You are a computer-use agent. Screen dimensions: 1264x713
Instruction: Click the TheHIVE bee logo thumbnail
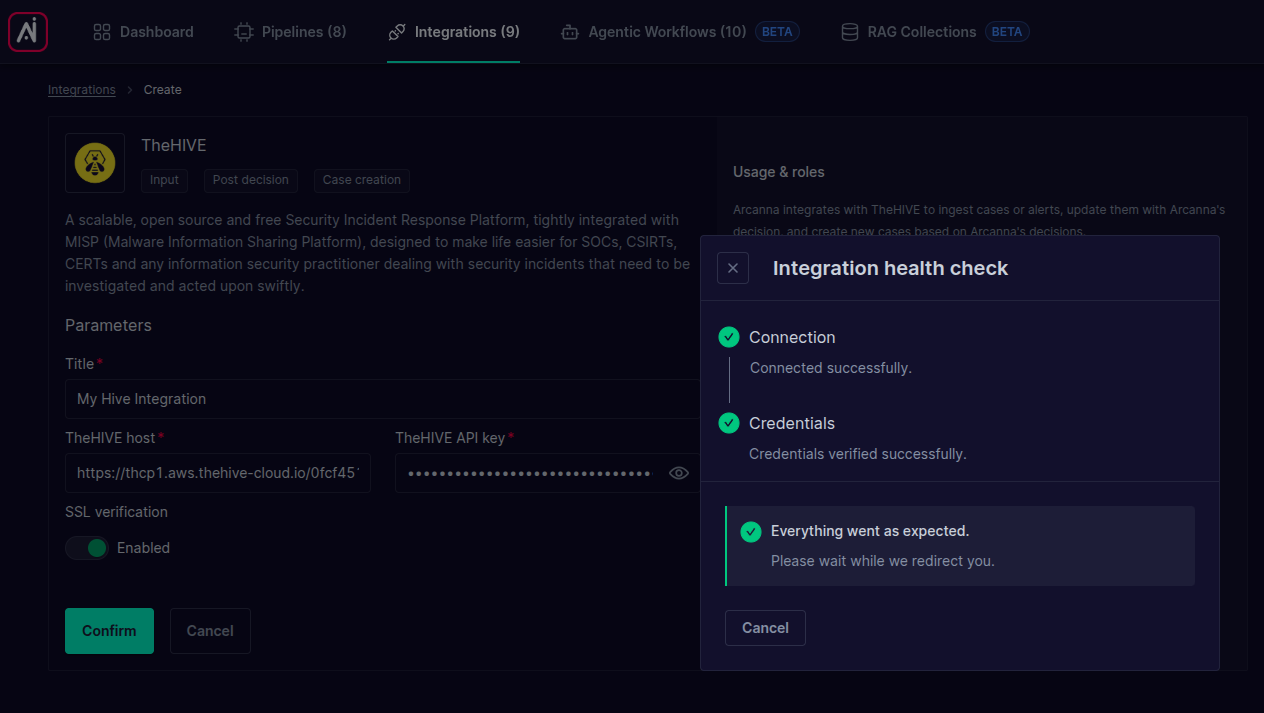tap(95, 163)
